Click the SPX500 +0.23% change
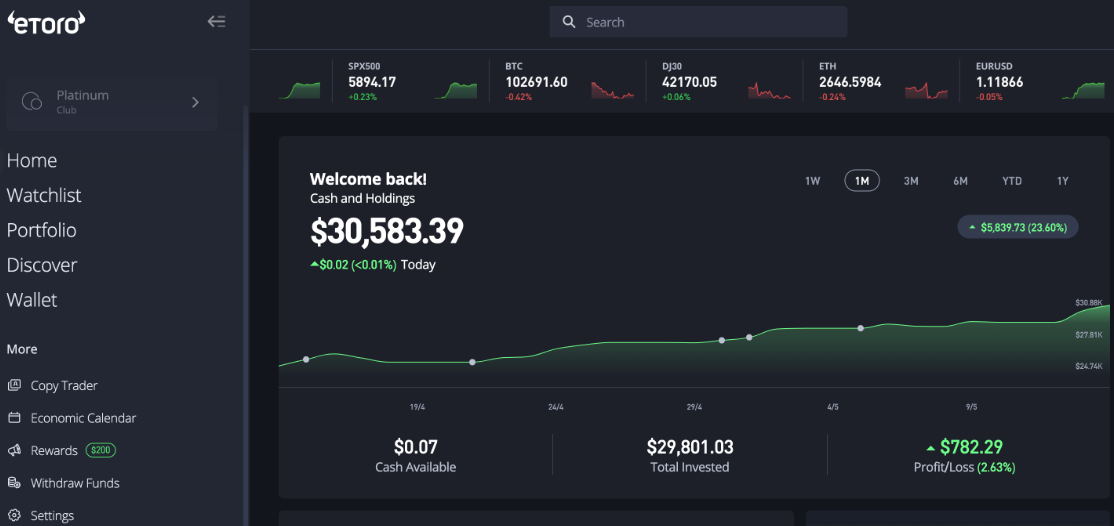This screenshot has width=1114, height=526. point(362,97)
